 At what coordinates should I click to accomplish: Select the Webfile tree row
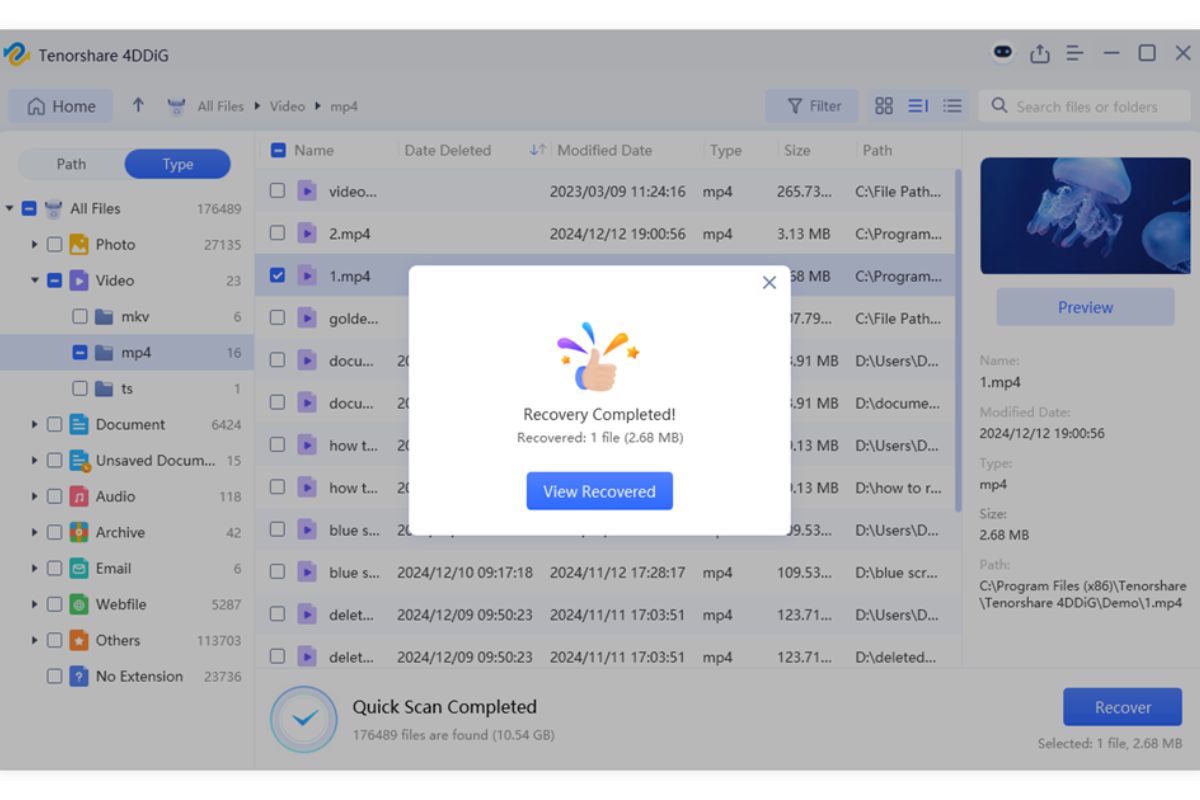pos(127,604)
